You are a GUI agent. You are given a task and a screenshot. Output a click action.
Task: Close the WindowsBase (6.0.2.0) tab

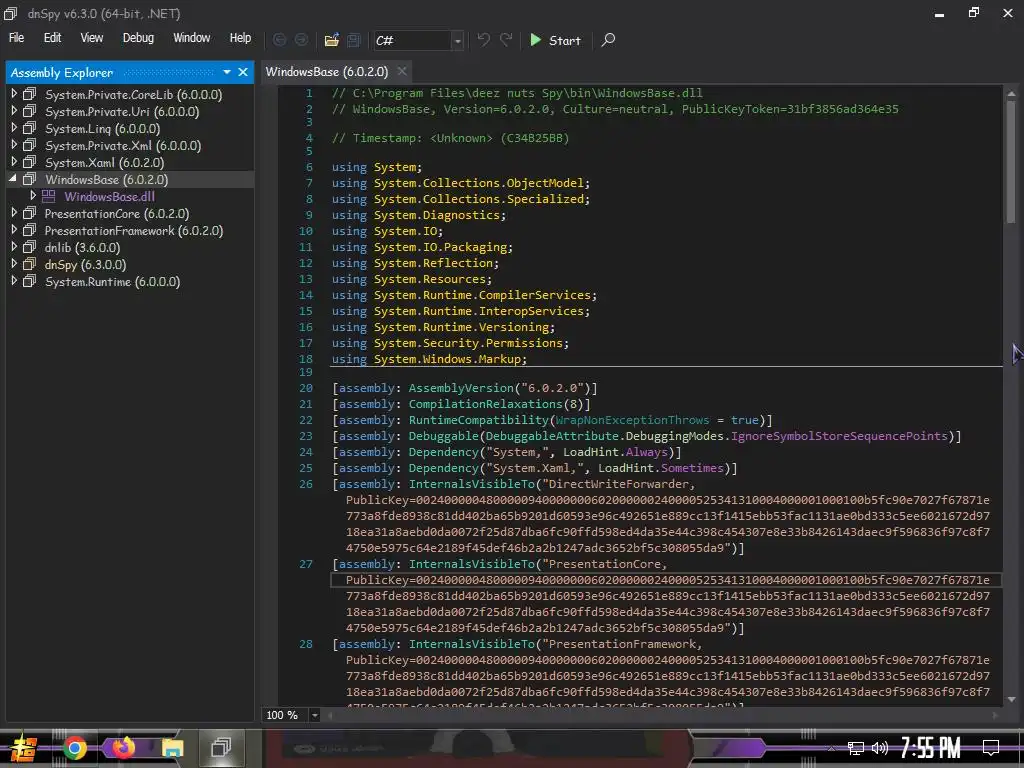pos(402,71)
